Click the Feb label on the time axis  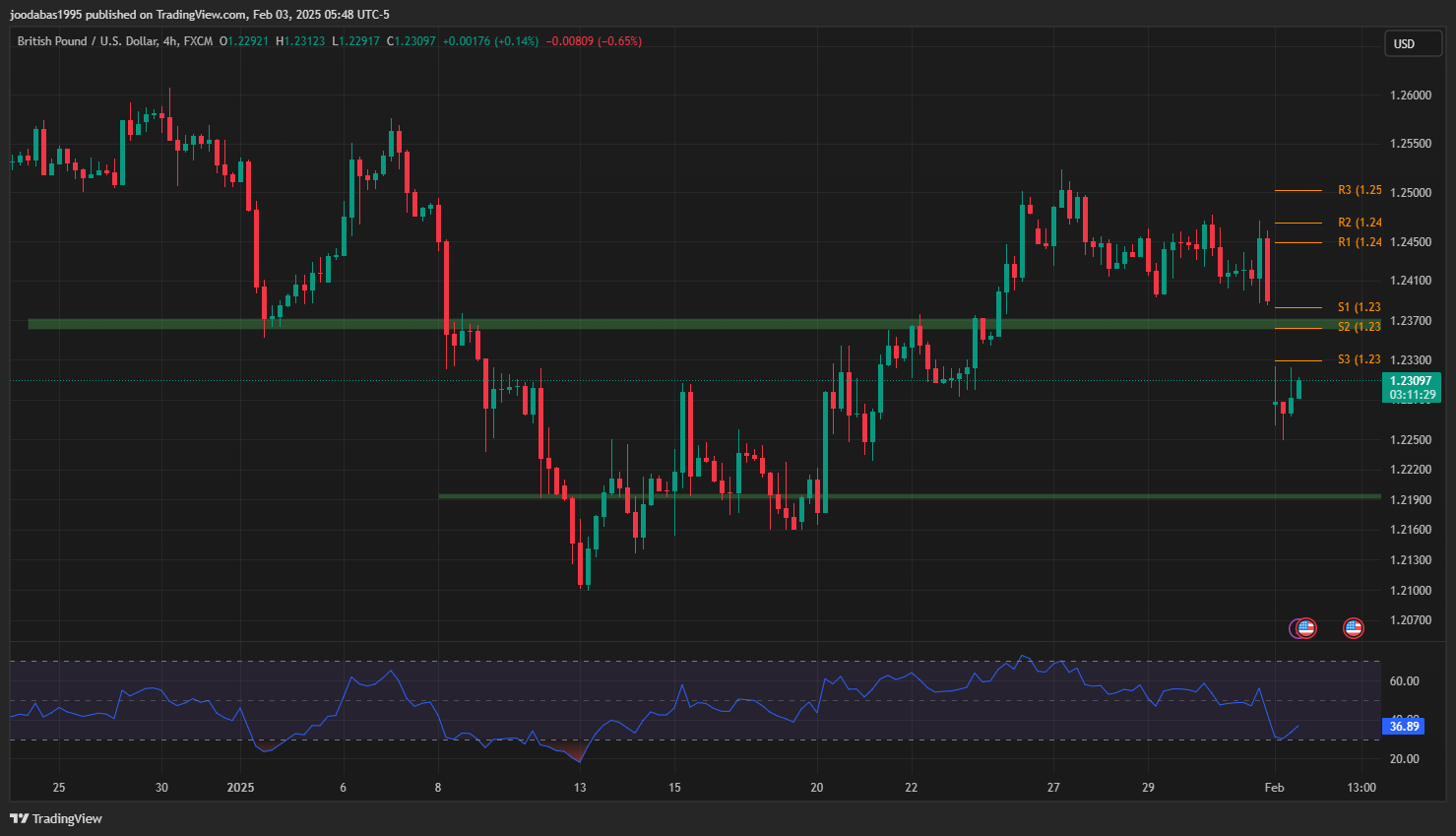(x=1274, y=787)
